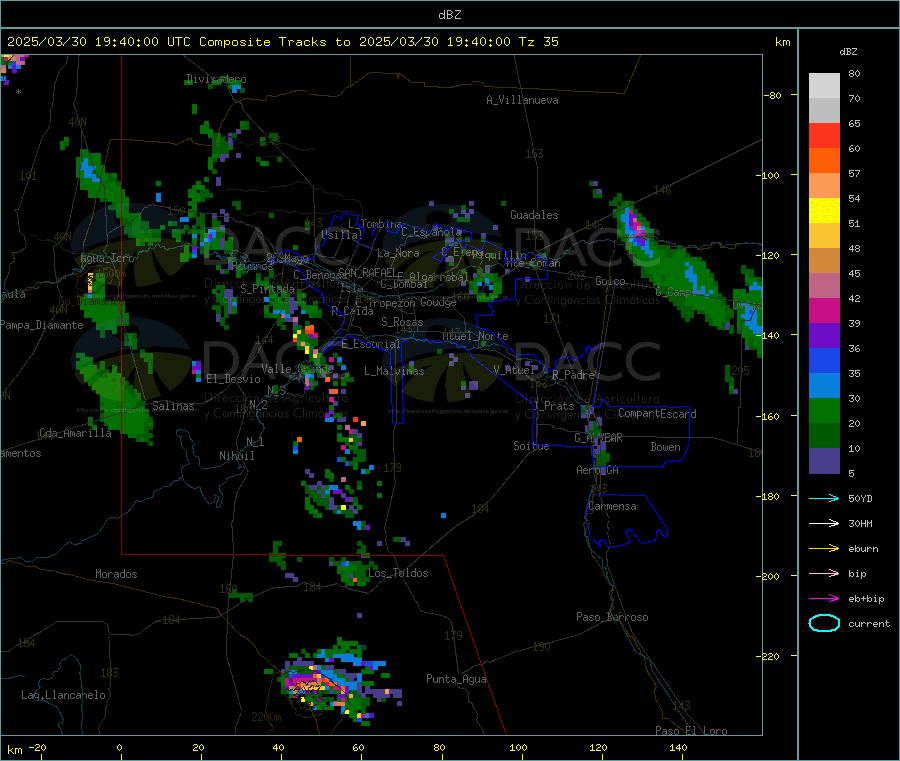
Task: Click the Atuel_Norte map label
Action: click(x=475, y=336)
